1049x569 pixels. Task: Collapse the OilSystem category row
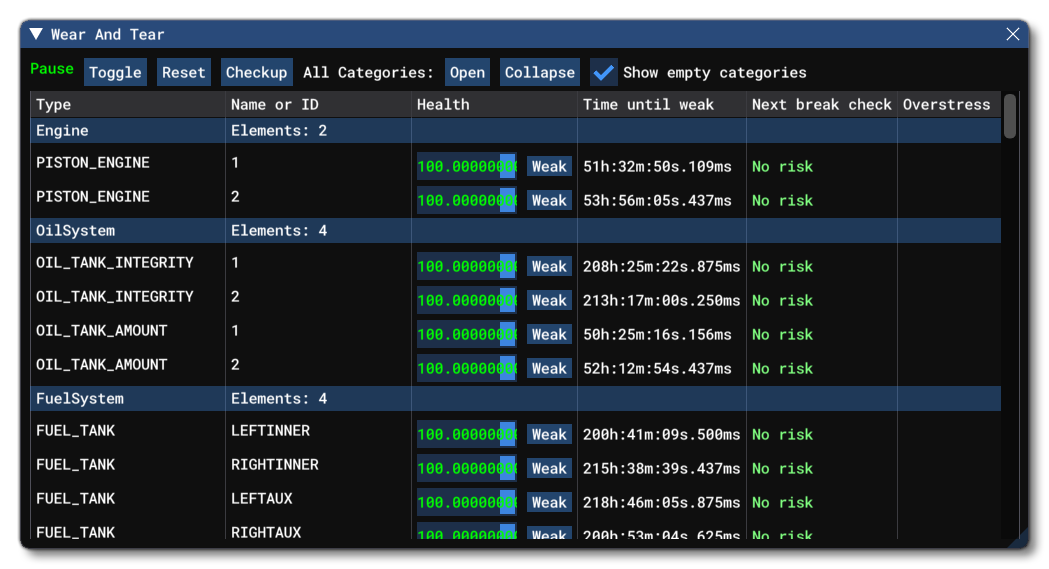75,231
